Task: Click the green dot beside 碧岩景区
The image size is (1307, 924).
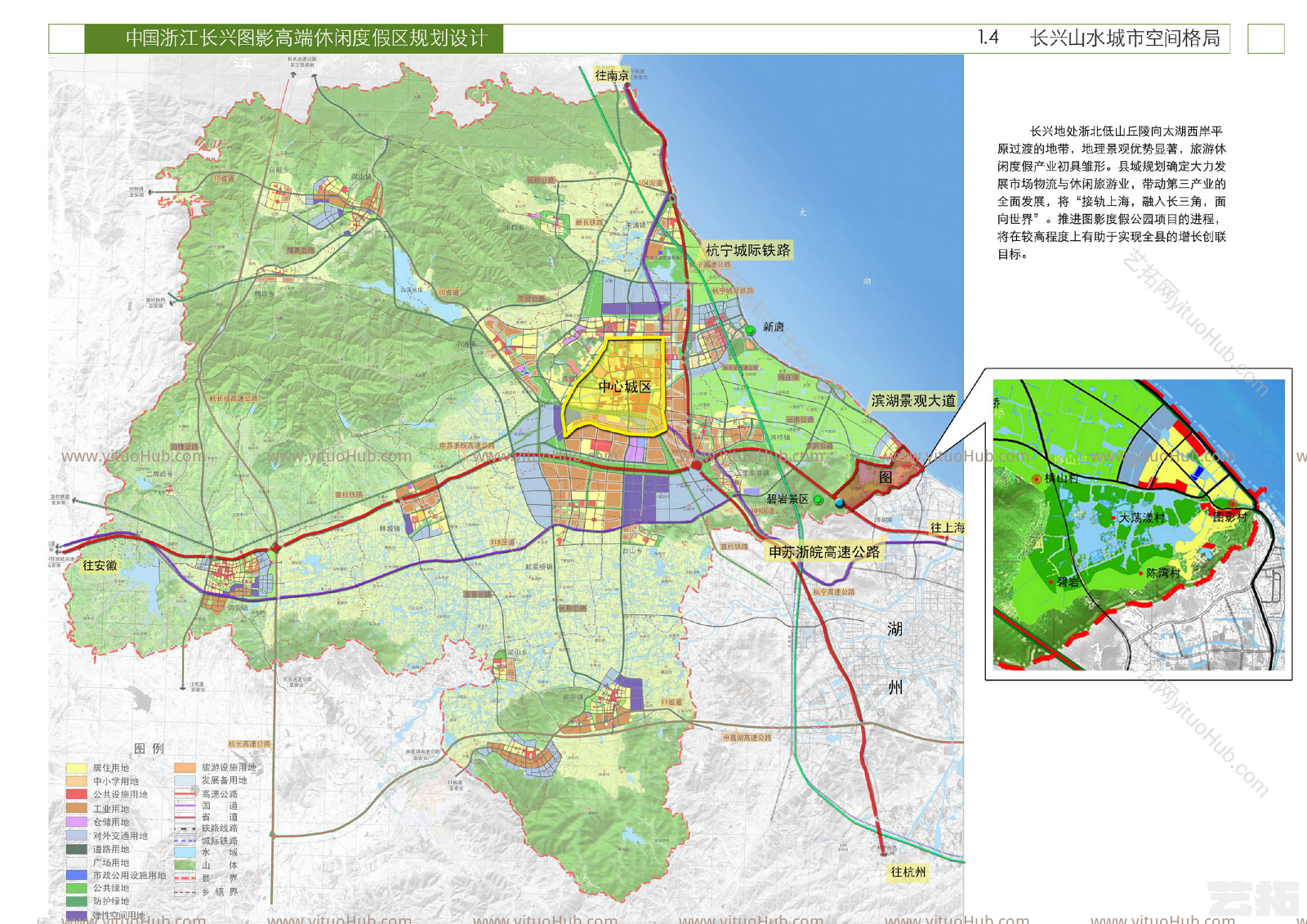Action: click(819, 499)
